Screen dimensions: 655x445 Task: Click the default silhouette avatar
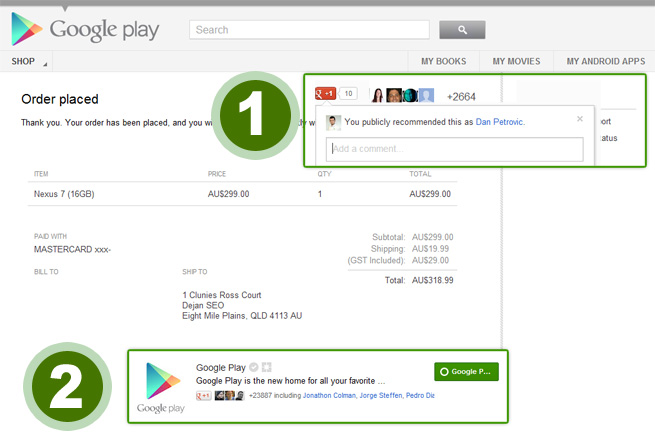tap(427, 95)
